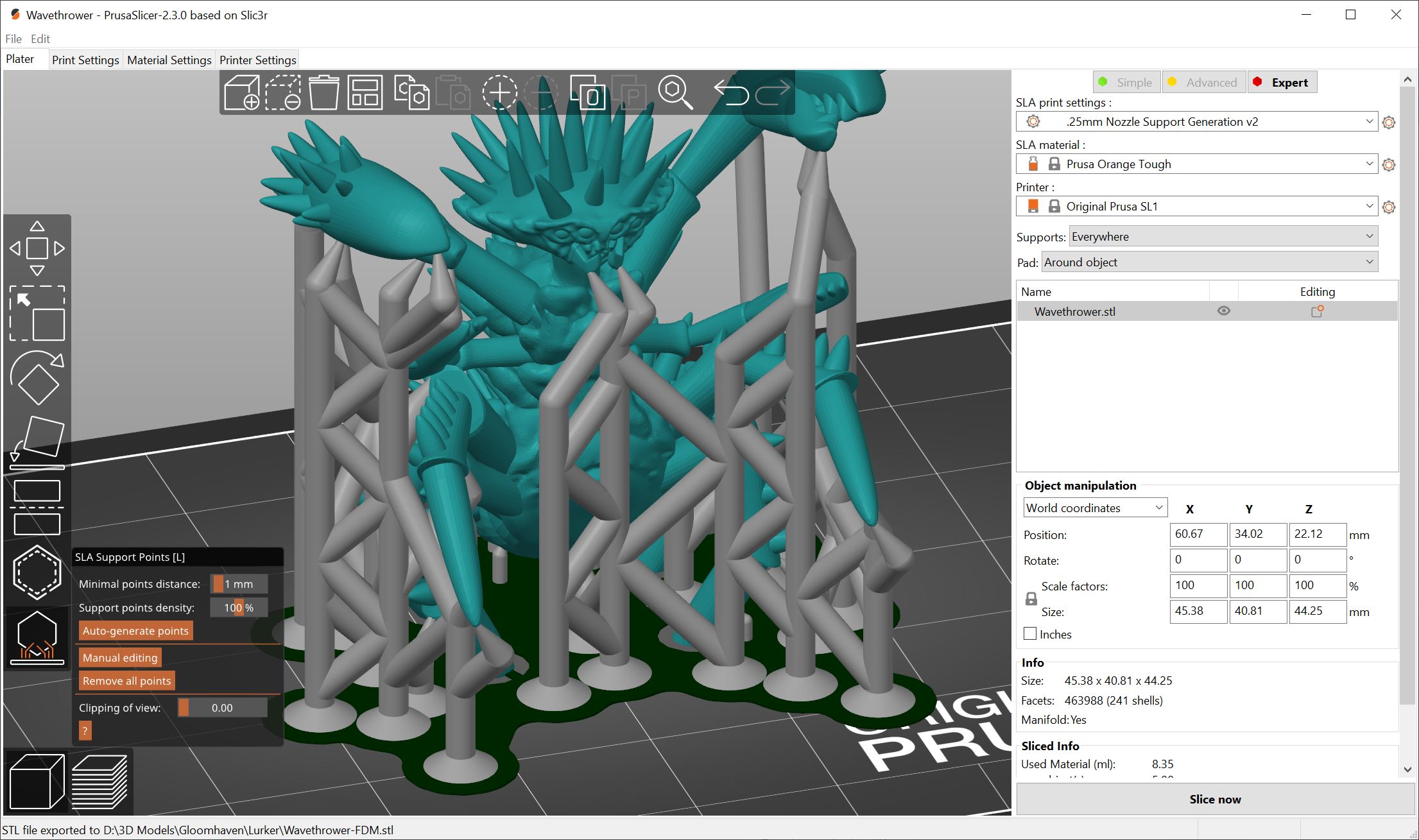
Task: Open the World coordinates dropdown
Action: coord(1096,508)
